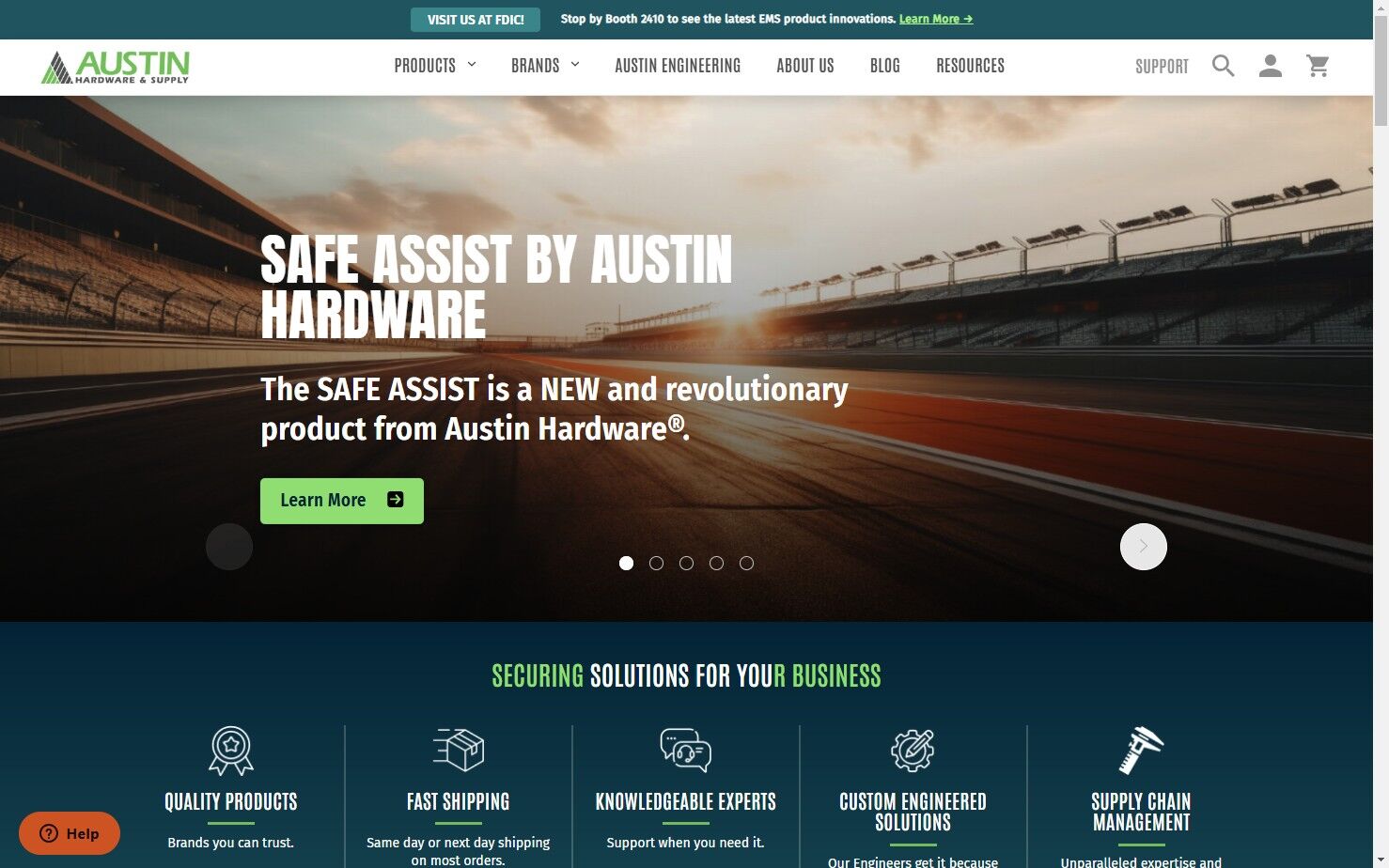The image size is (1389, 868).
Task: Click the Fast Shipping box icon
Action: [x=459, y=750]
